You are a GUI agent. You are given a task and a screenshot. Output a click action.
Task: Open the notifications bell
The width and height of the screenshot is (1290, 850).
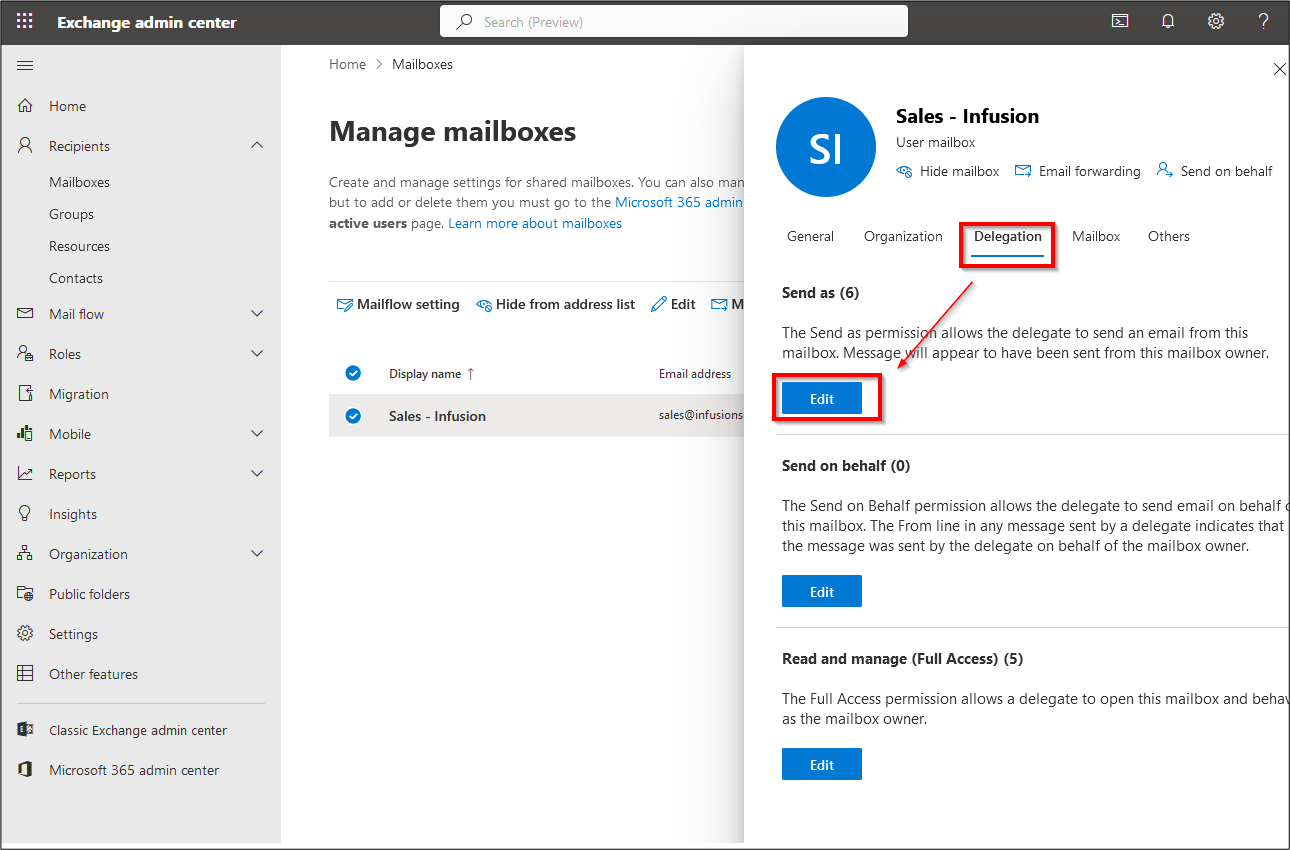[1168, 21]
